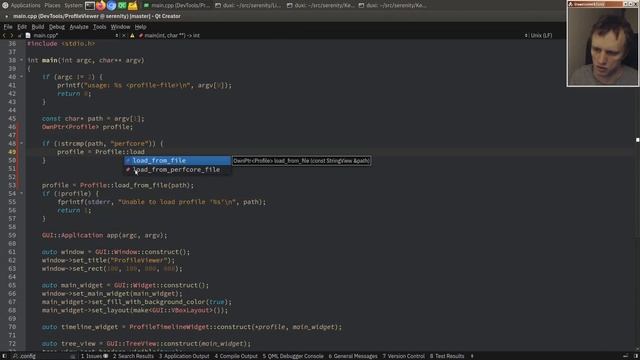The image size is (640, 360).
Task: Click the locator search field at bottom
Action: point(43,356)
